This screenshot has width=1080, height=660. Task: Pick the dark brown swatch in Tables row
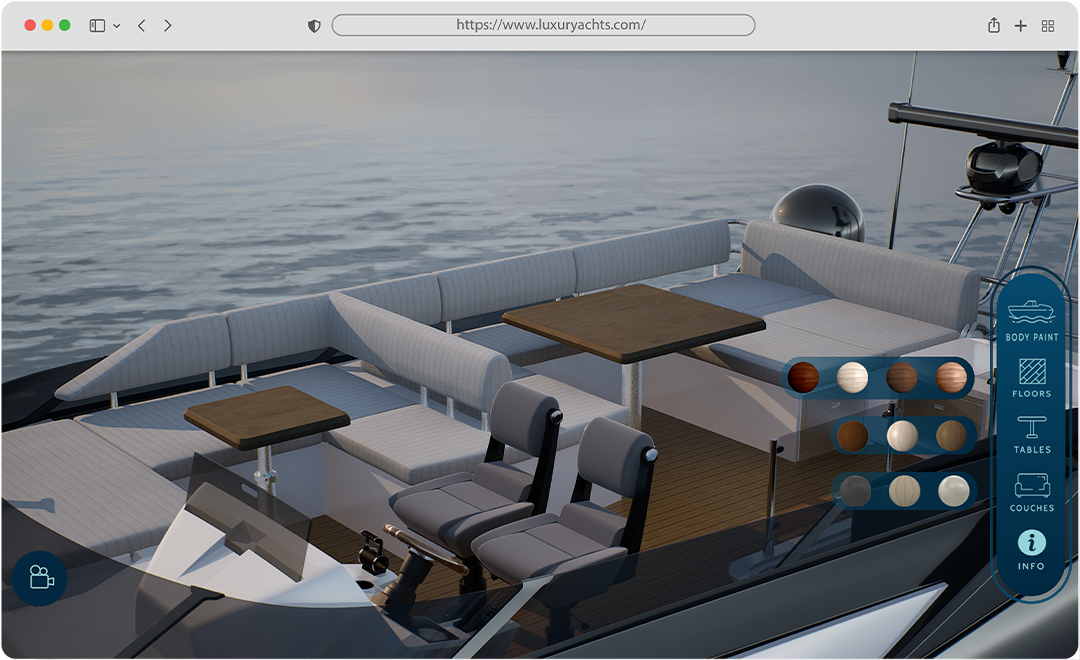(853, 435)
